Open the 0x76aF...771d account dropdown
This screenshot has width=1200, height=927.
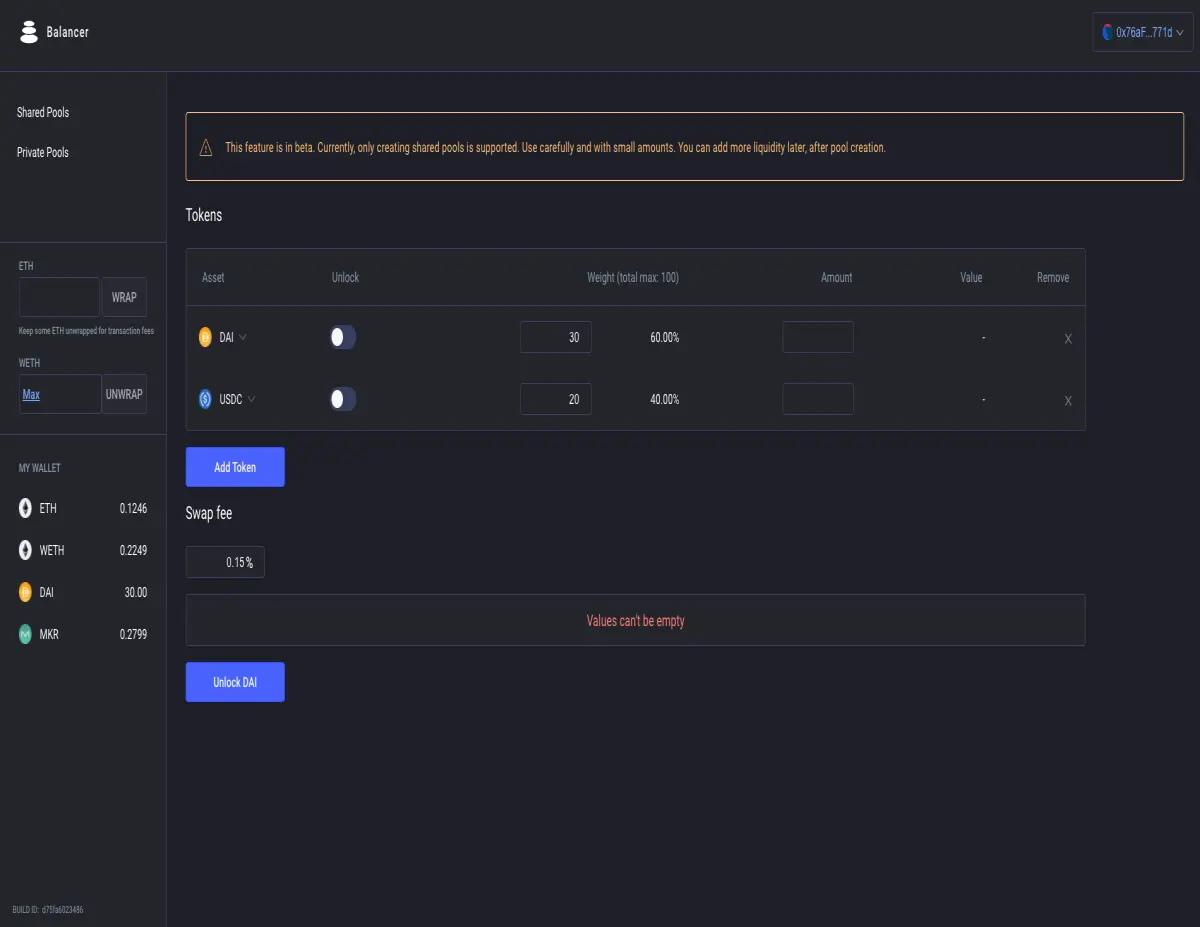click(x=1143, y=32)
